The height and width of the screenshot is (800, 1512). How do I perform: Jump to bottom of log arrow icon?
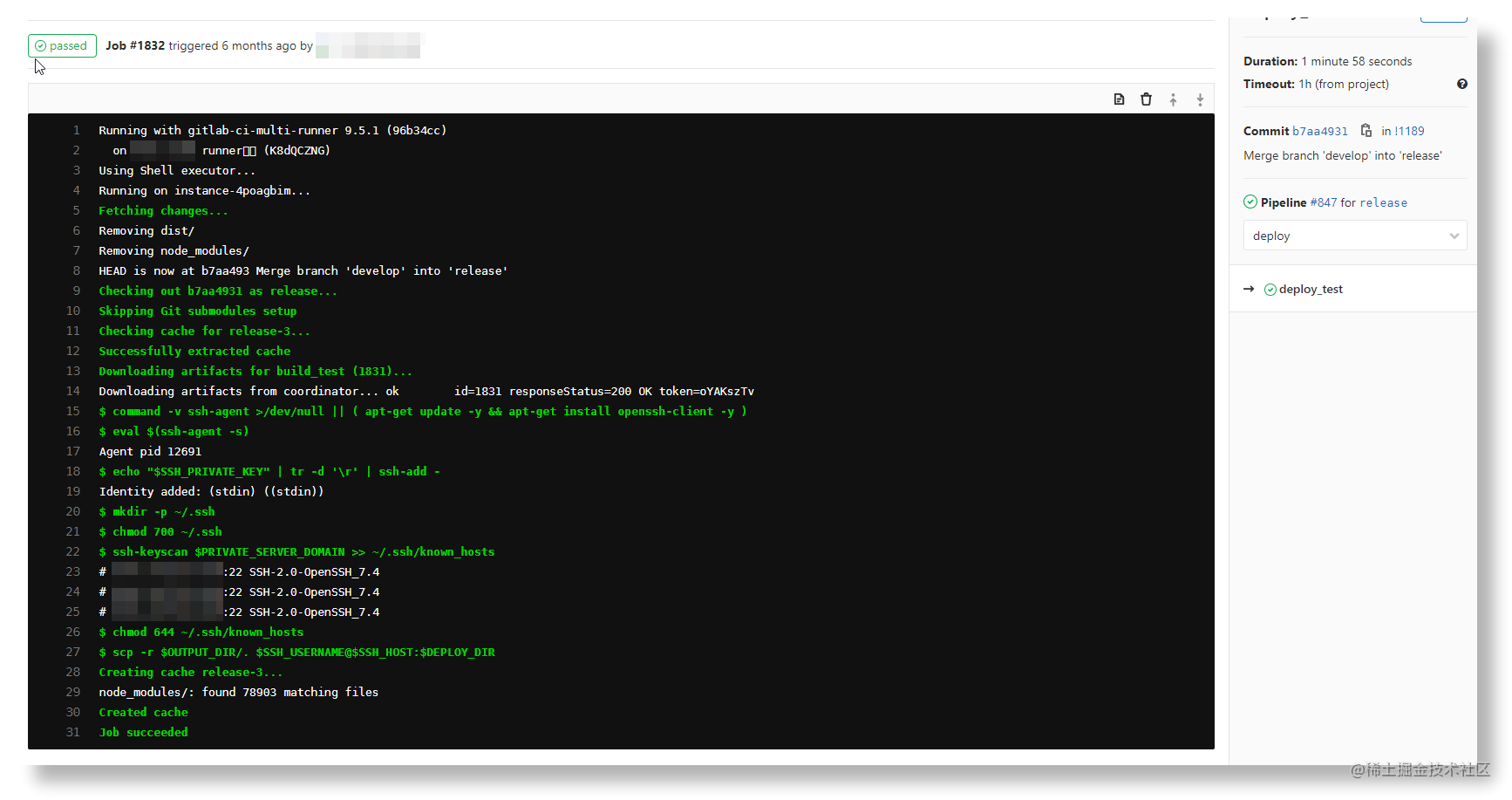1200,99
